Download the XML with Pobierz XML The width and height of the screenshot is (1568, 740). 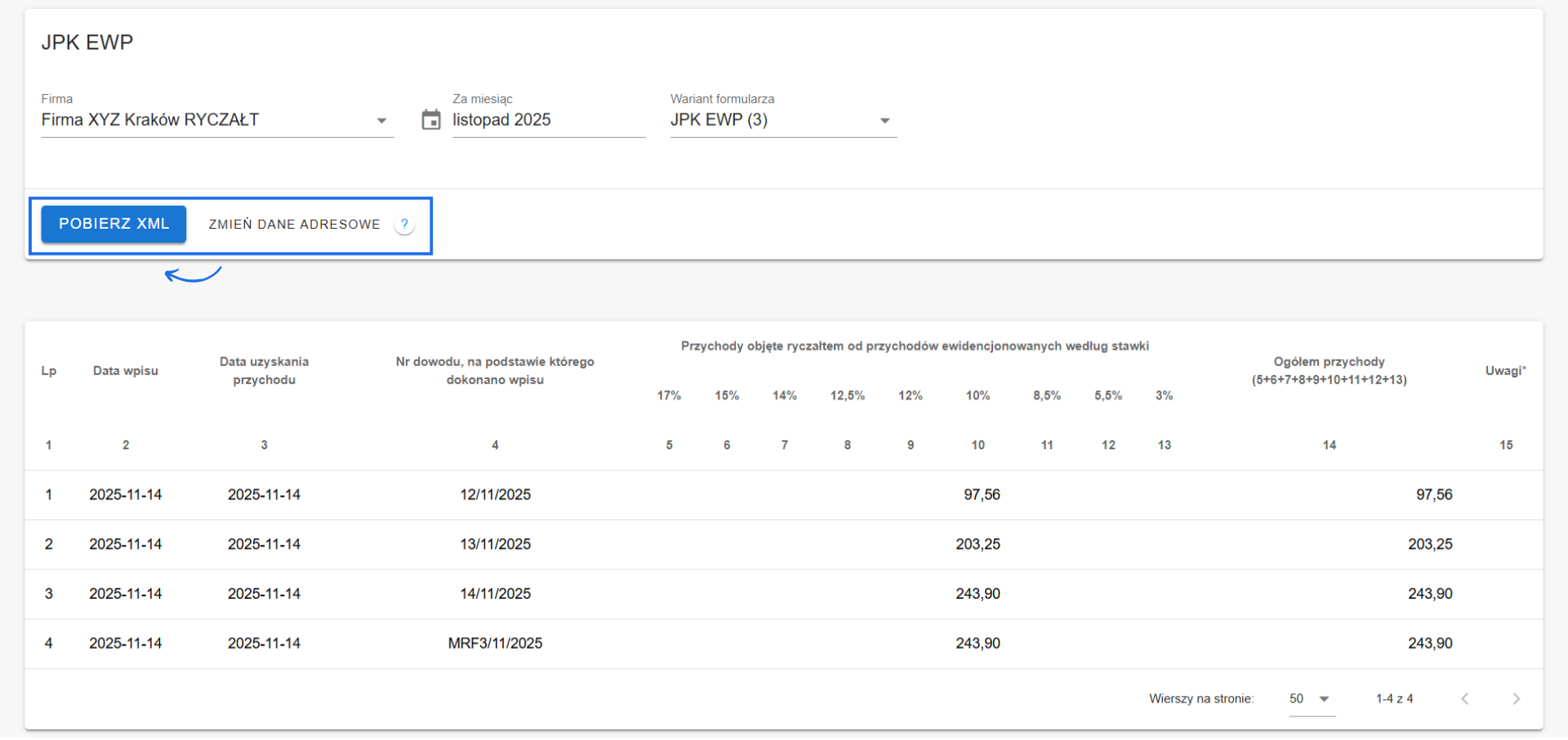pyautogui.click(x=114, y=224)
